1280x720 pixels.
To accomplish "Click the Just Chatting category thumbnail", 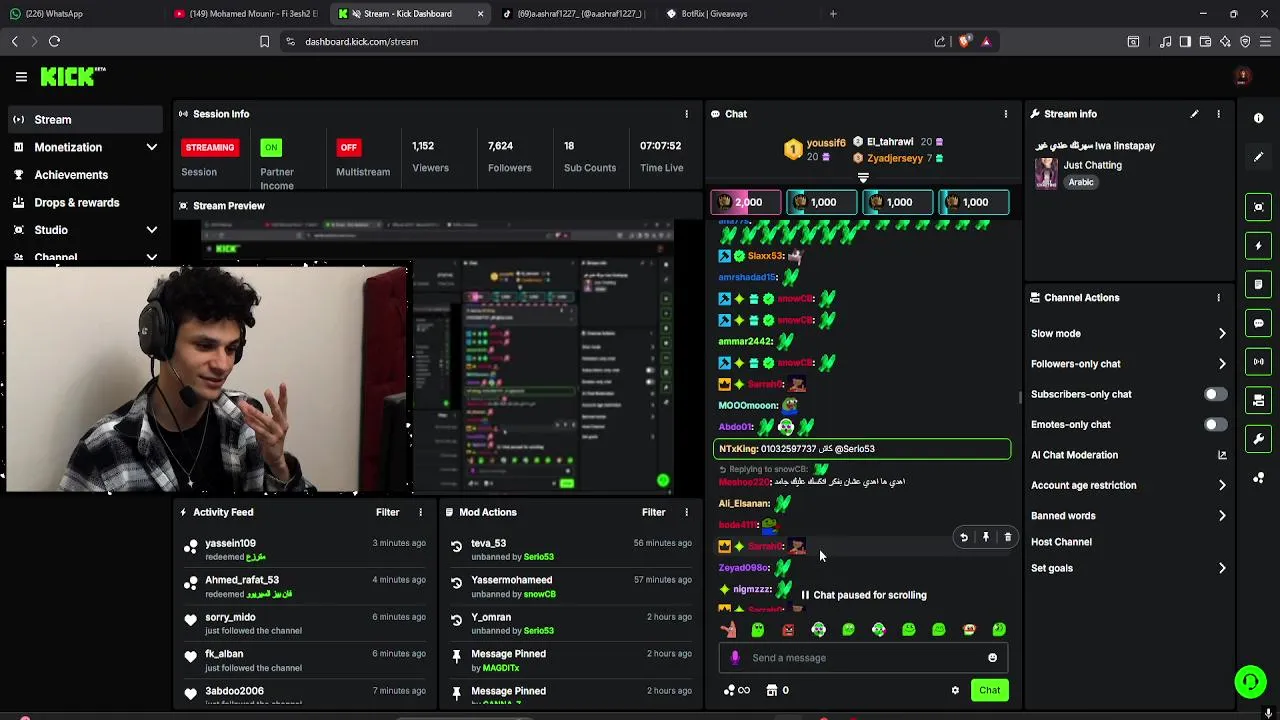I will 1046,173.
